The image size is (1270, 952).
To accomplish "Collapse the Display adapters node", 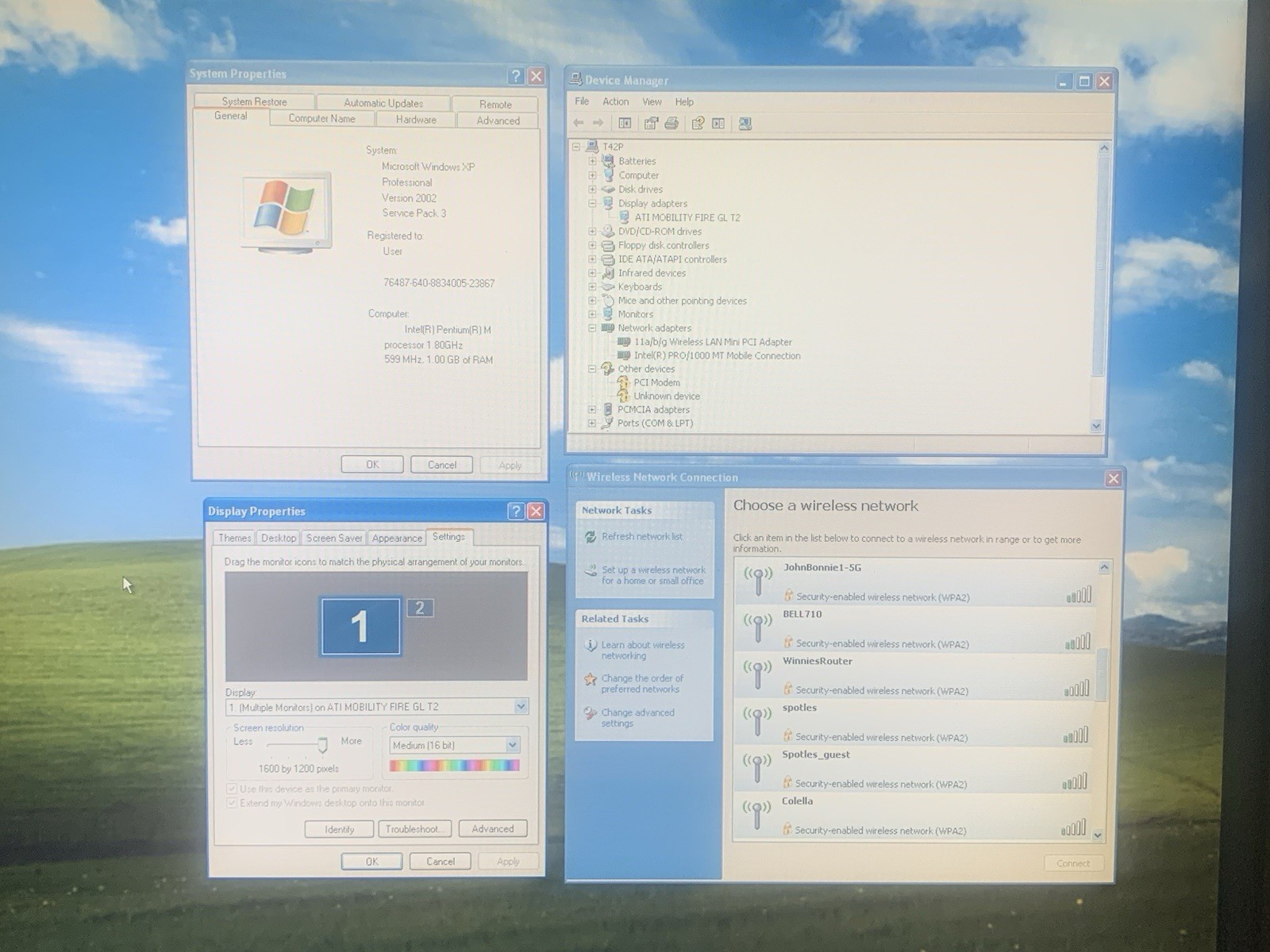I will (x=592, y=203).
